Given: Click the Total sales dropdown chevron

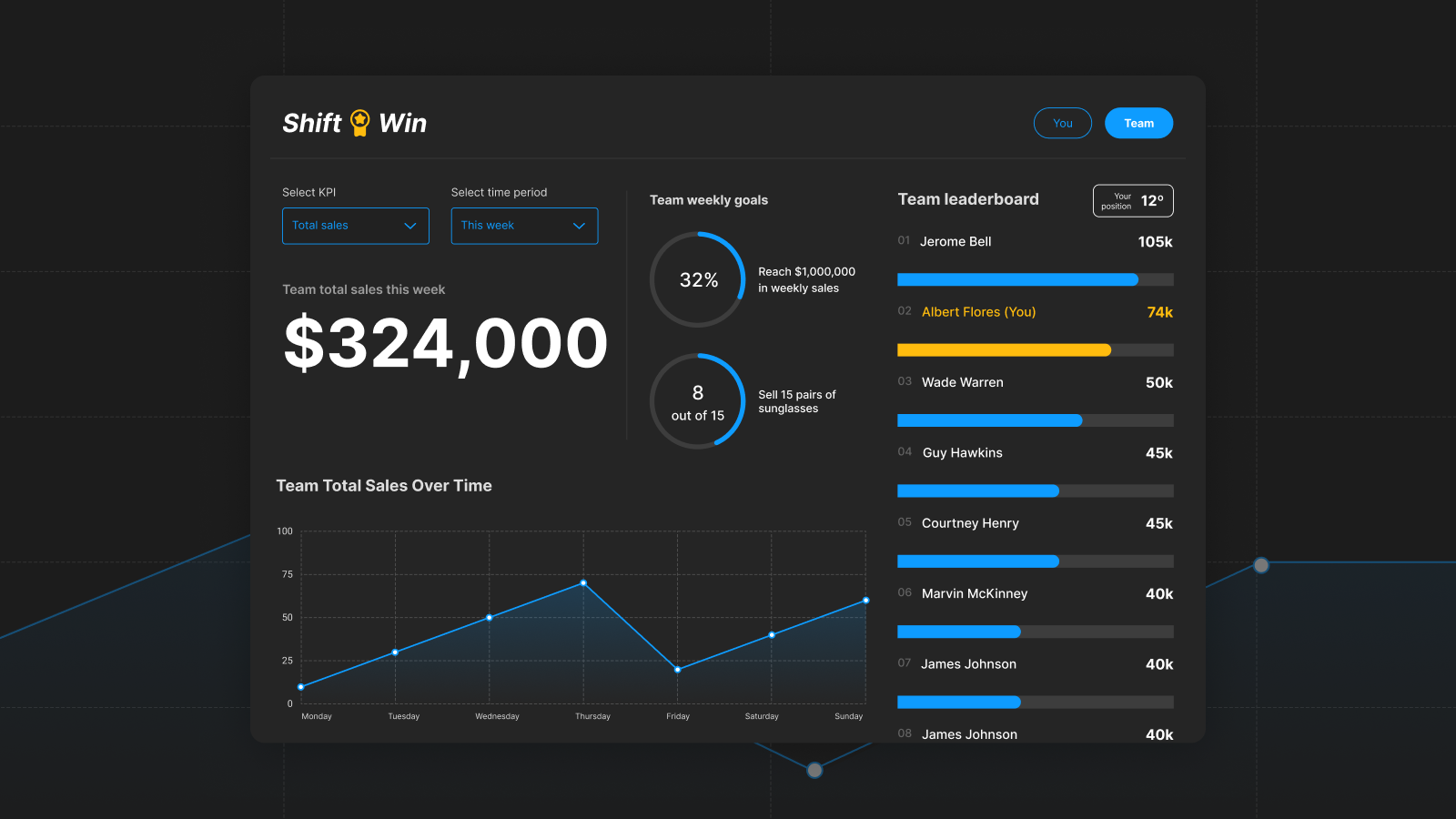Looking at the screenshot, I should pos(410,226).
